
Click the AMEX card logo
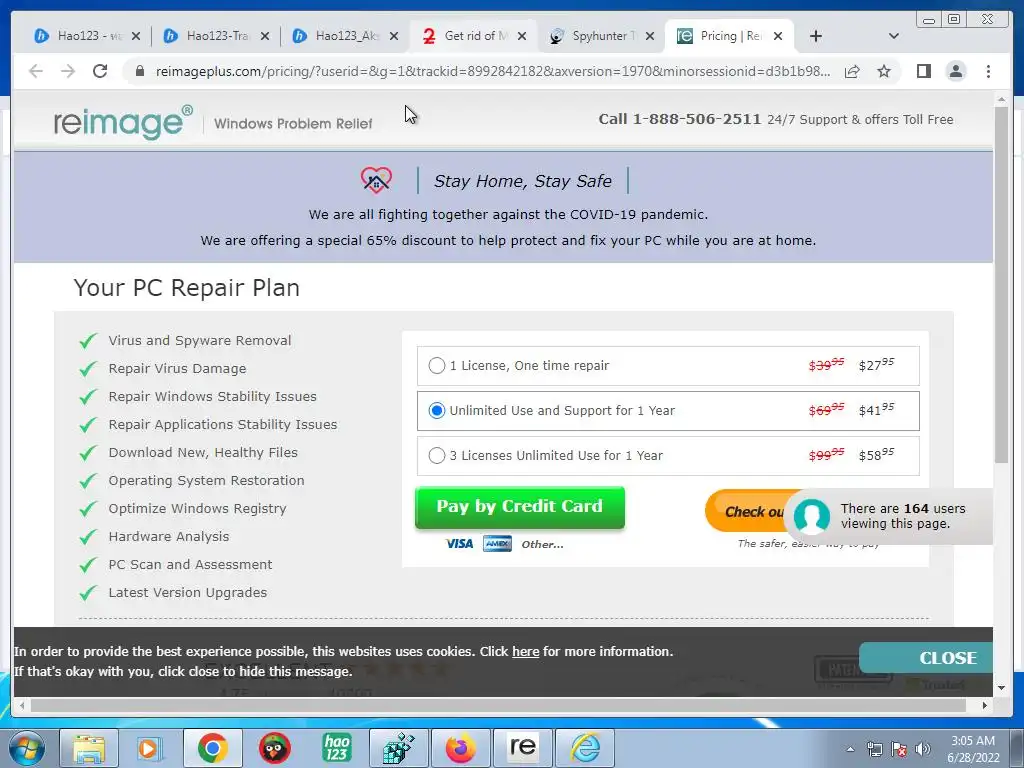(498, 544)
